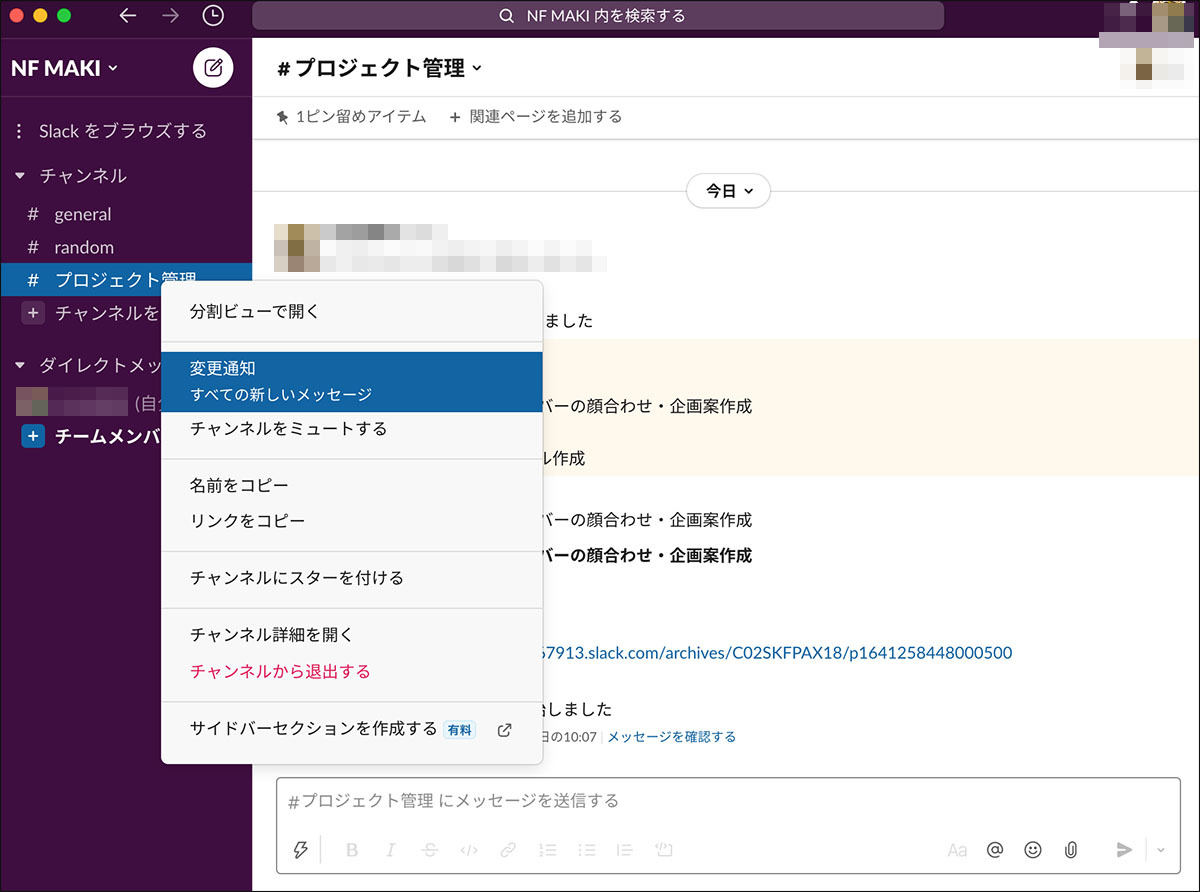Open the emoji picker icon

[1033, 850]
